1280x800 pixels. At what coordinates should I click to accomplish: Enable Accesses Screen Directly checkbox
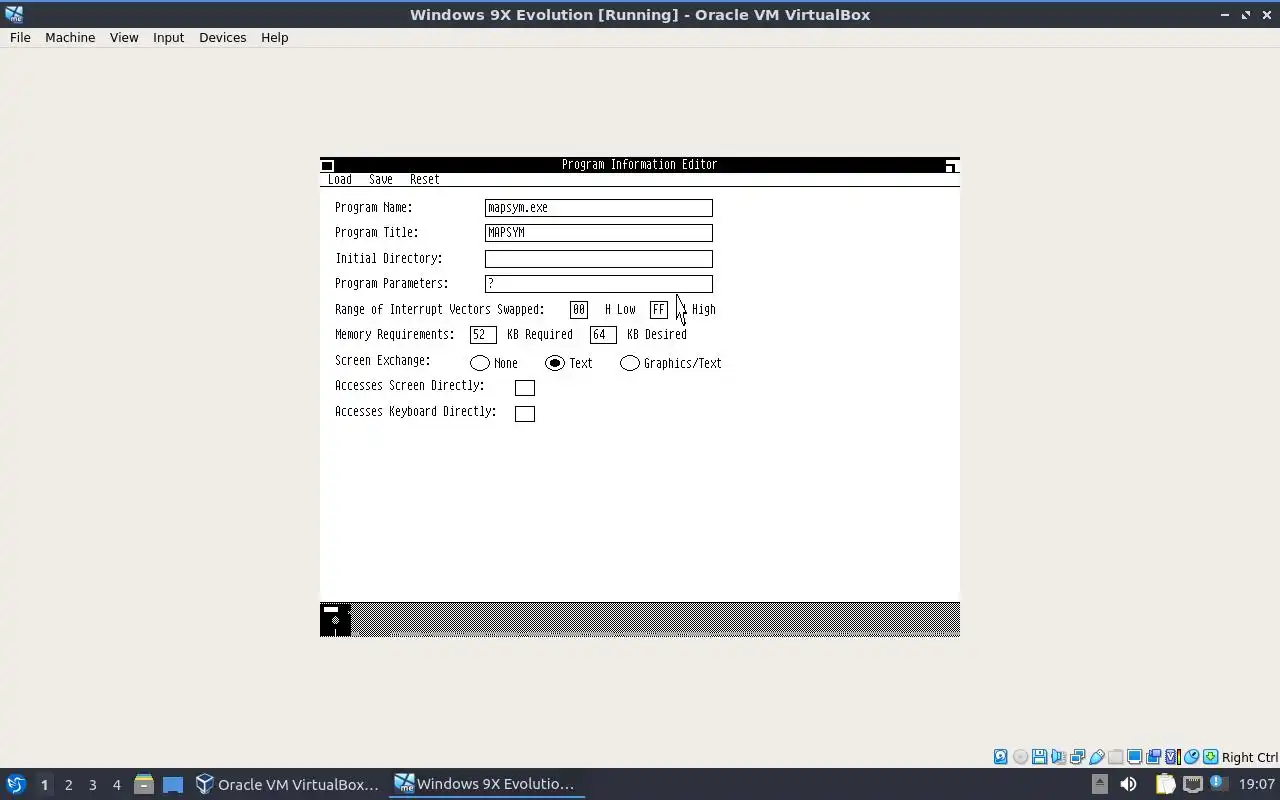(525, 388)
